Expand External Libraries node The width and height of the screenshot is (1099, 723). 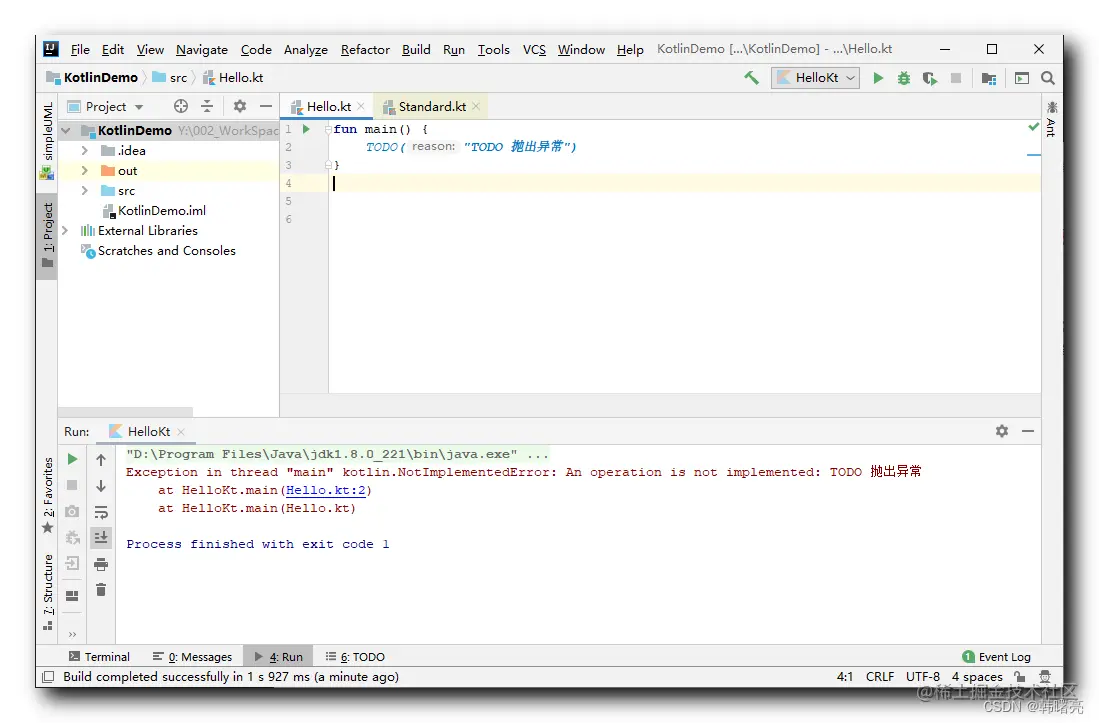[65, 230]
